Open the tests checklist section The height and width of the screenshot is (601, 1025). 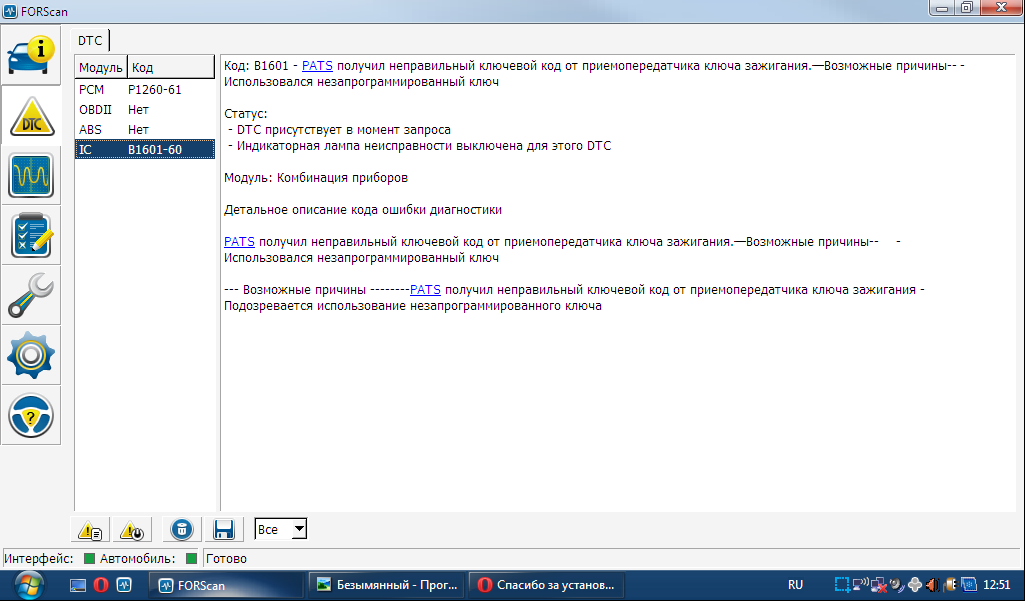click(31, 235)
